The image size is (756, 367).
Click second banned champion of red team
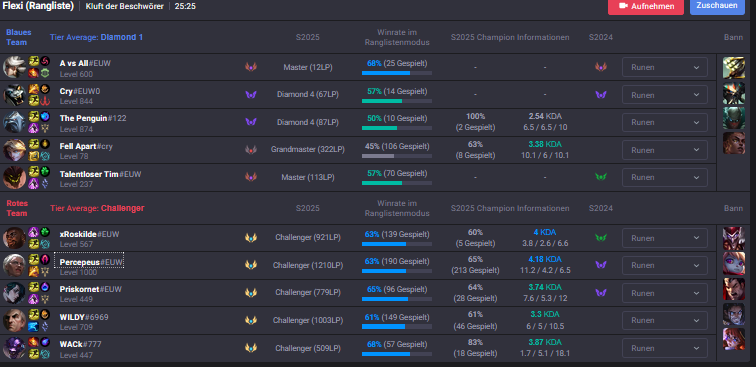click(x=734, y=263)
